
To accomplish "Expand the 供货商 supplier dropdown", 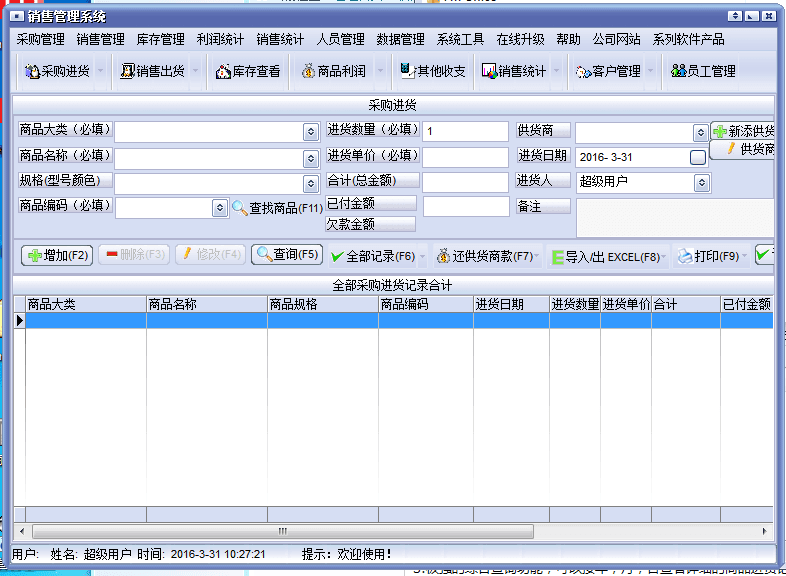I will (x=701, y=133).
